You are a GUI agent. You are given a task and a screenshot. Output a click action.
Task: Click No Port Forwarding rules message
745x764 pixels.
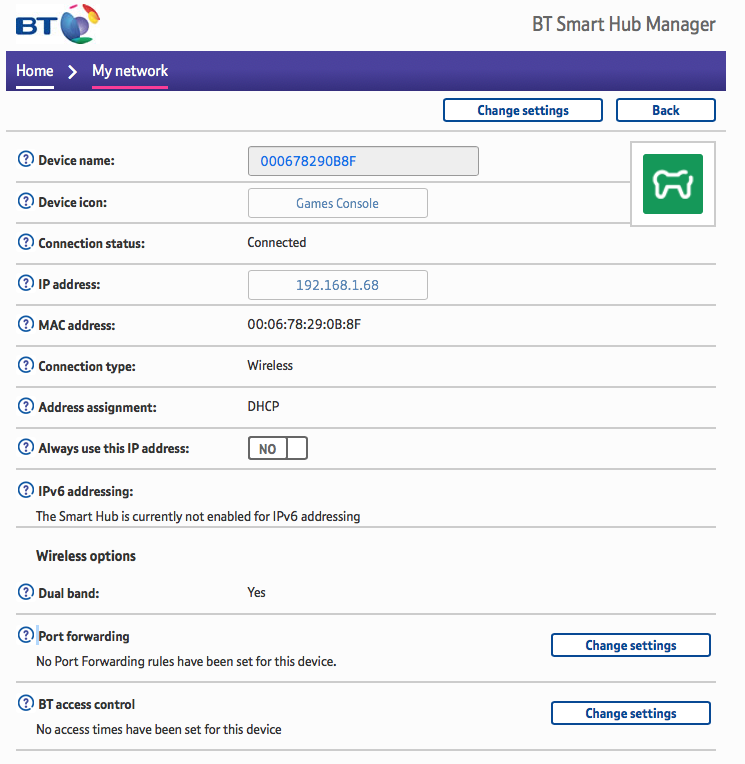pos(186,662)
